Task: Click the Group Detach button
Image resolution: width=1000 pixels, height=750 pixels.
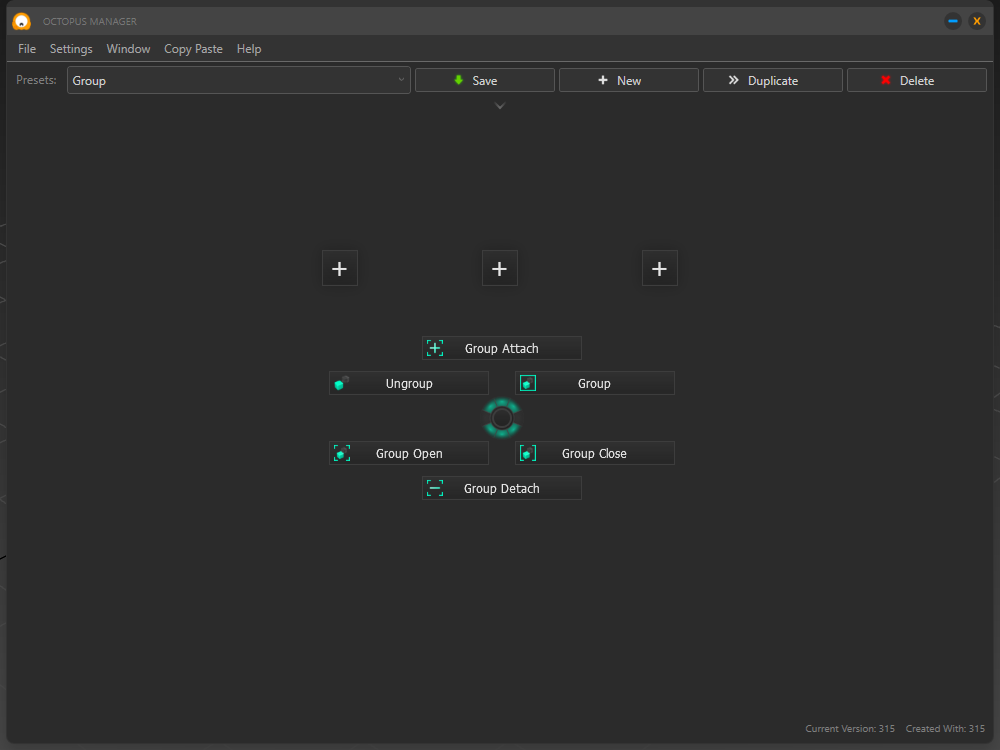Action: (x=502, y=489)
